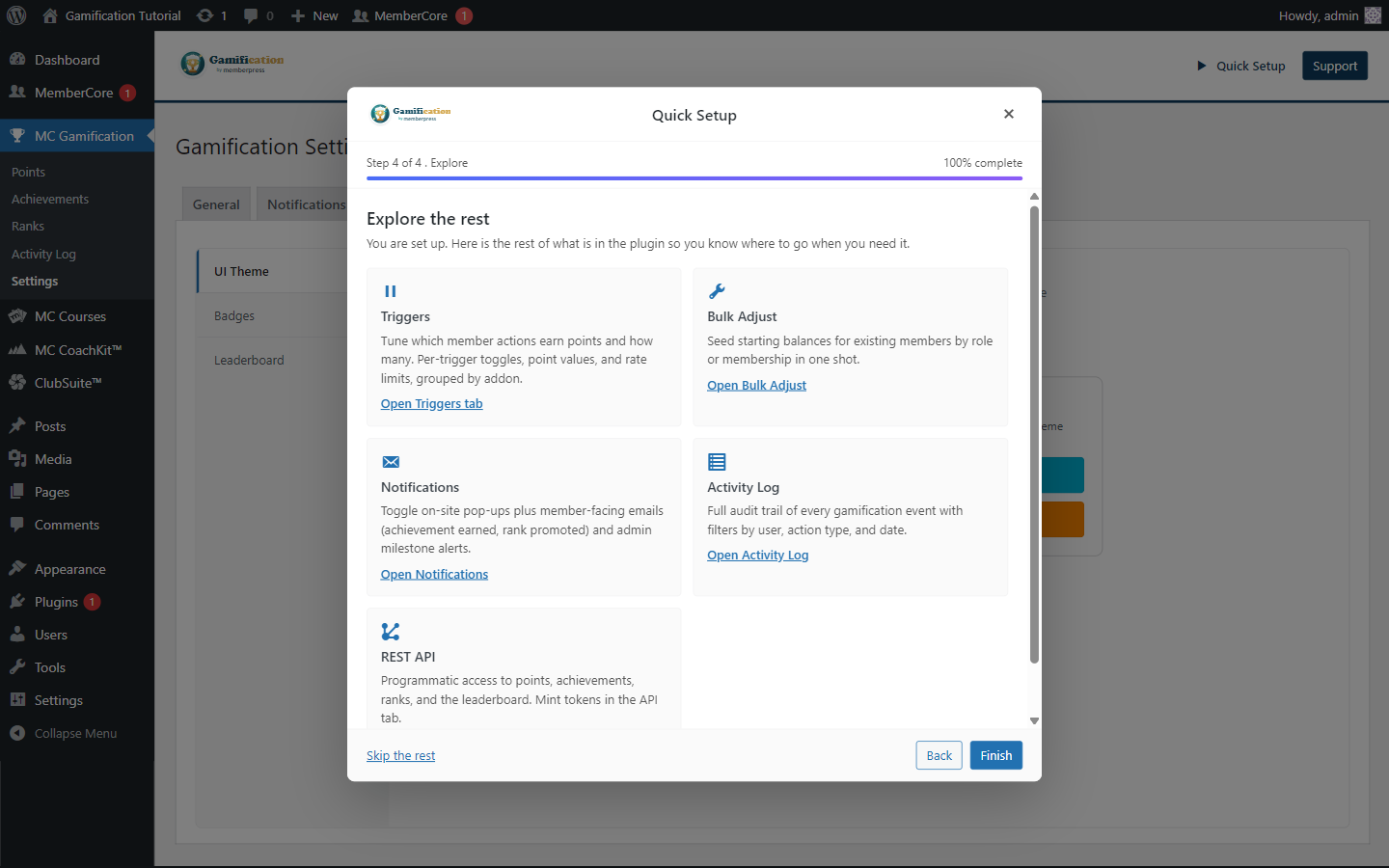Screen dimensions: 1389x868
Task: Click the Pages icon in sidebar
Action: click(x=17, y=492)
